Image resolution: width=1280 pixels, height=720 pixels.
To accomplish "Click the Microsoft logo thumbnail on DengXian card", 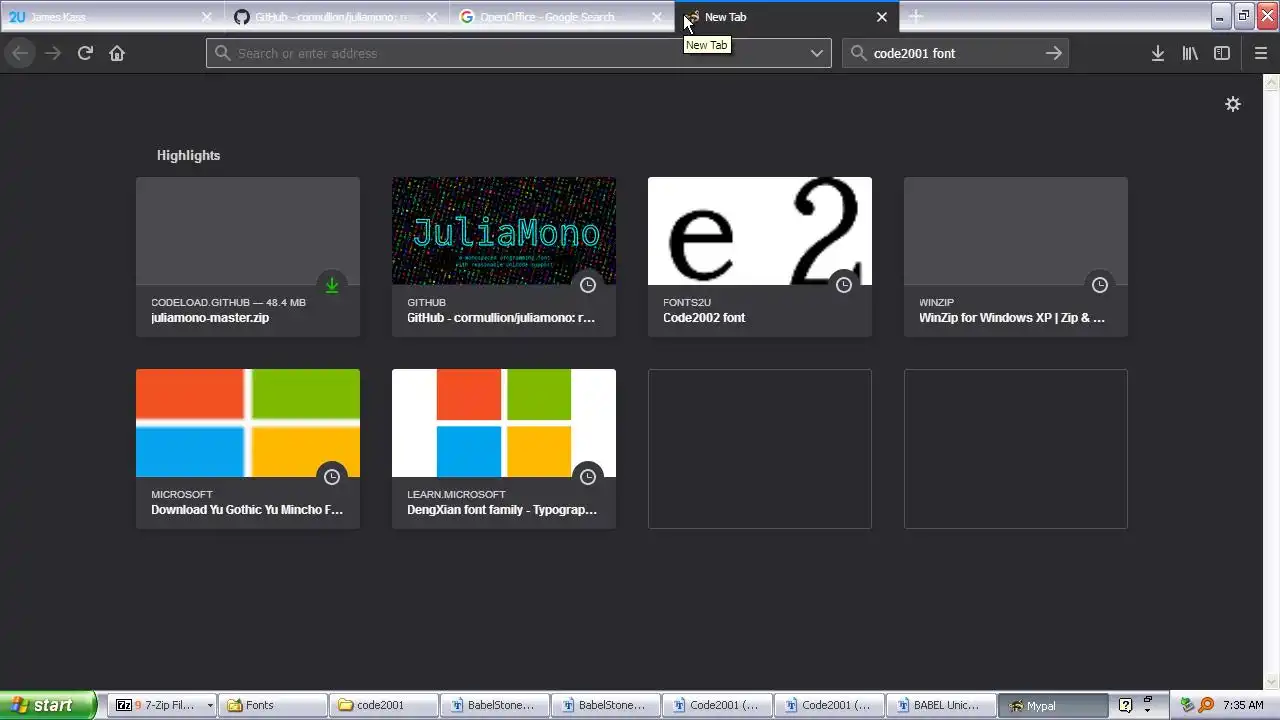I will (x=504, y=423).
